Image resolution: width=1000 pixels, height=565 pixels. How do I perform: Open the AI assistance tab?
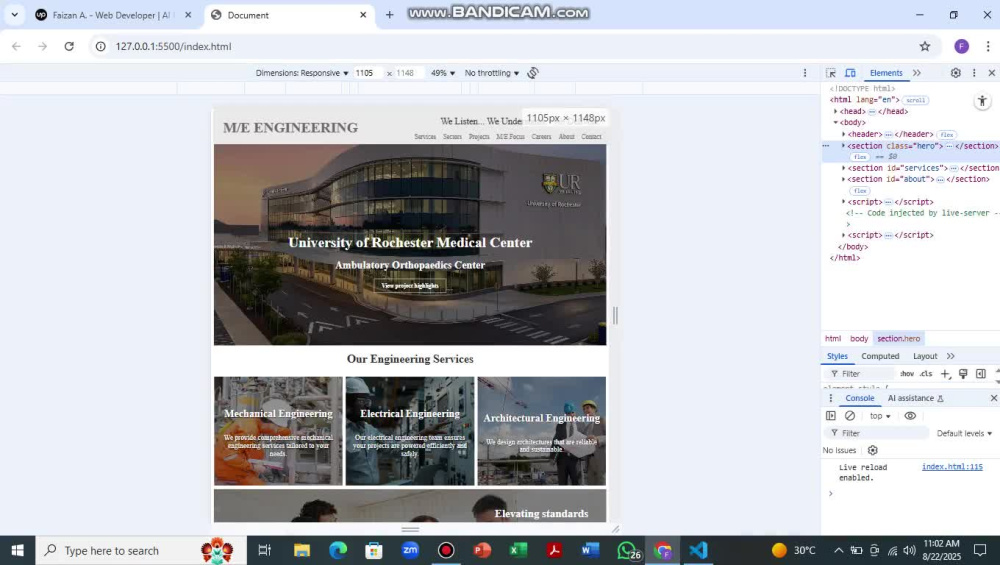click(915, 398)
